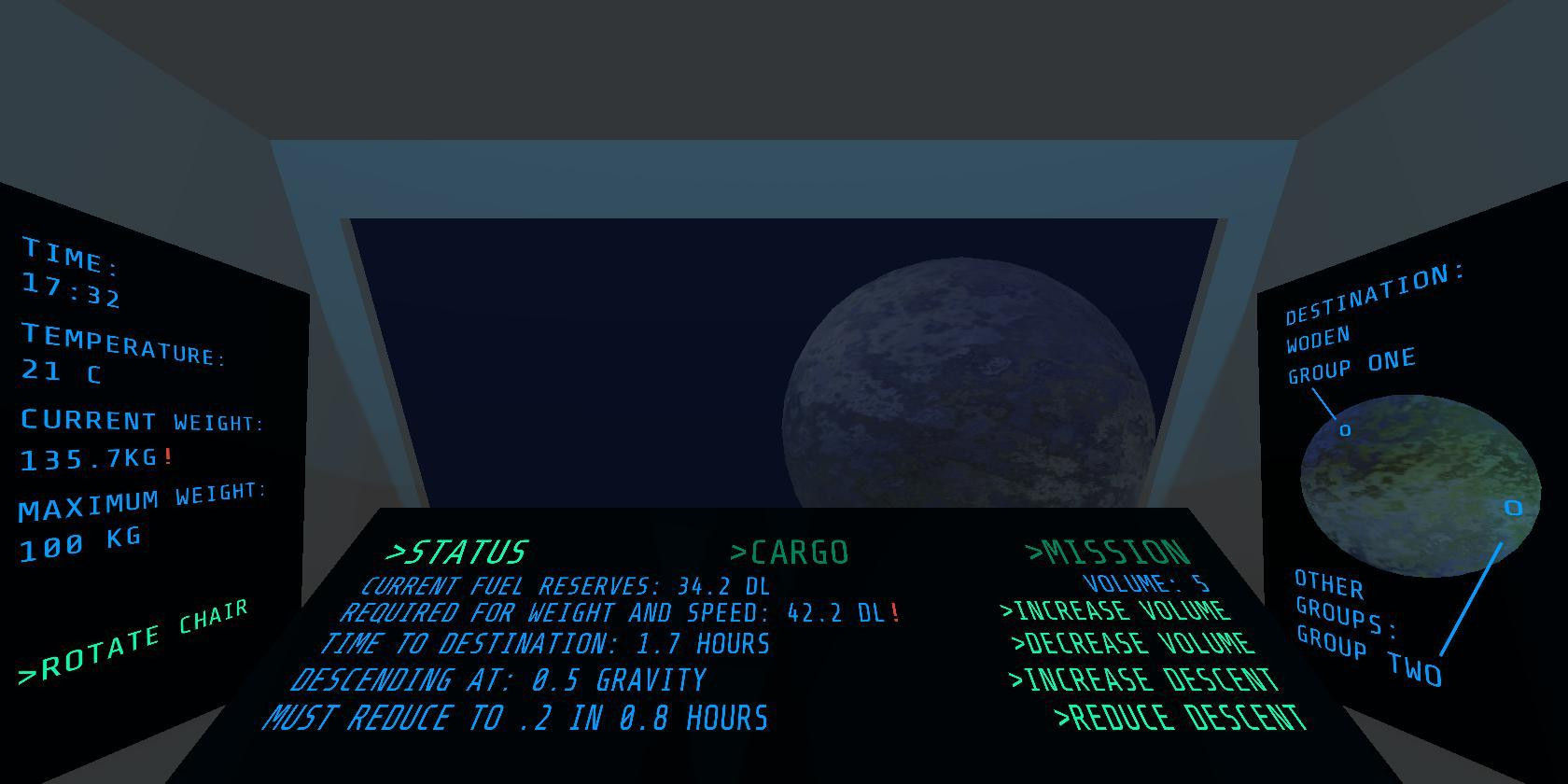
Task: Click the 'VOLUME: 5' value
Action: pos(1146,584)
